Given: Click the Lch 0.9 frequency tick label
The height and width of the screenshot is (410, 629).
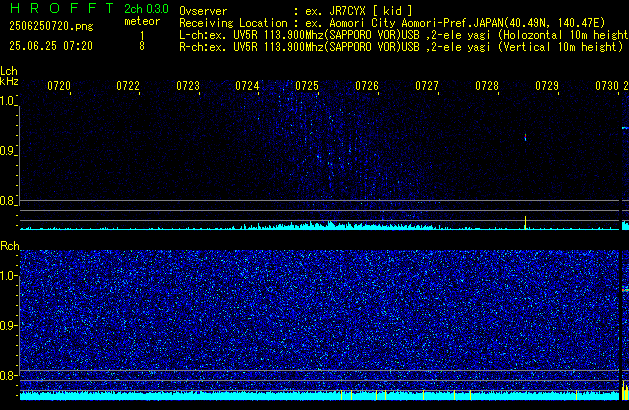Looking at the screenshot, I should pyautogui.click(x=8, y=151).
